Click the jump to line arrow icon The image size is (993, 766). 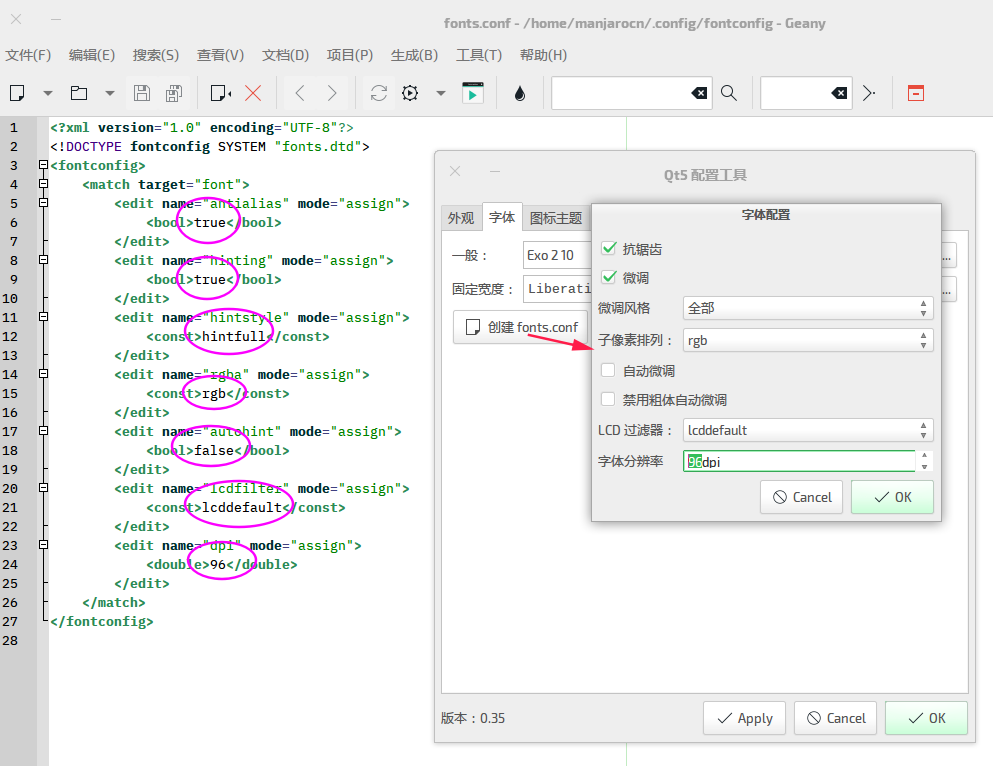[x=869, y=93]
